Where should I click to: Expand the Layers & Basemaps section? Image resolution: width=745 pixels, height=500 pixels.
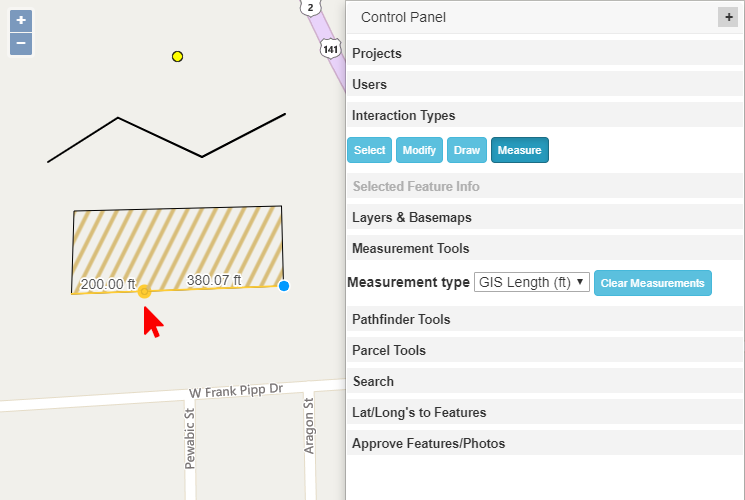412,217
